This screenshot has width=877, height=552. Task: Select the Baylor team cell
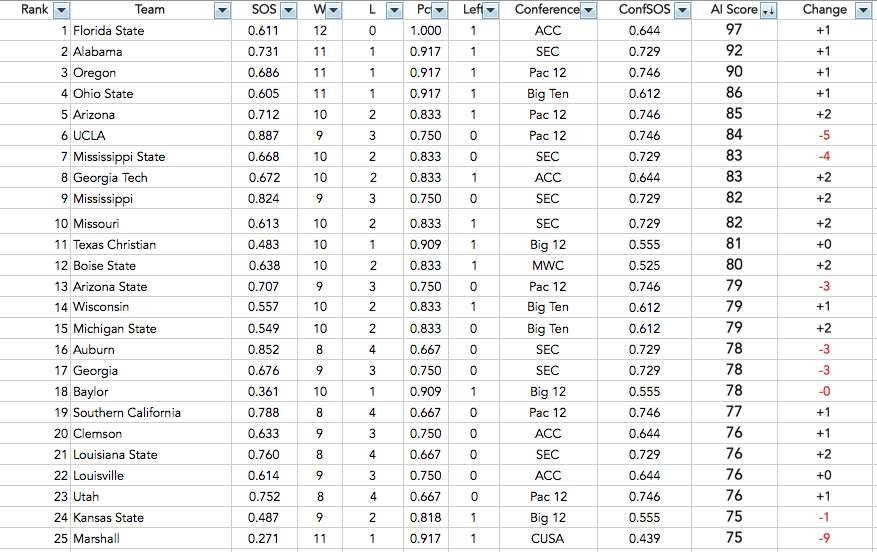151,391
